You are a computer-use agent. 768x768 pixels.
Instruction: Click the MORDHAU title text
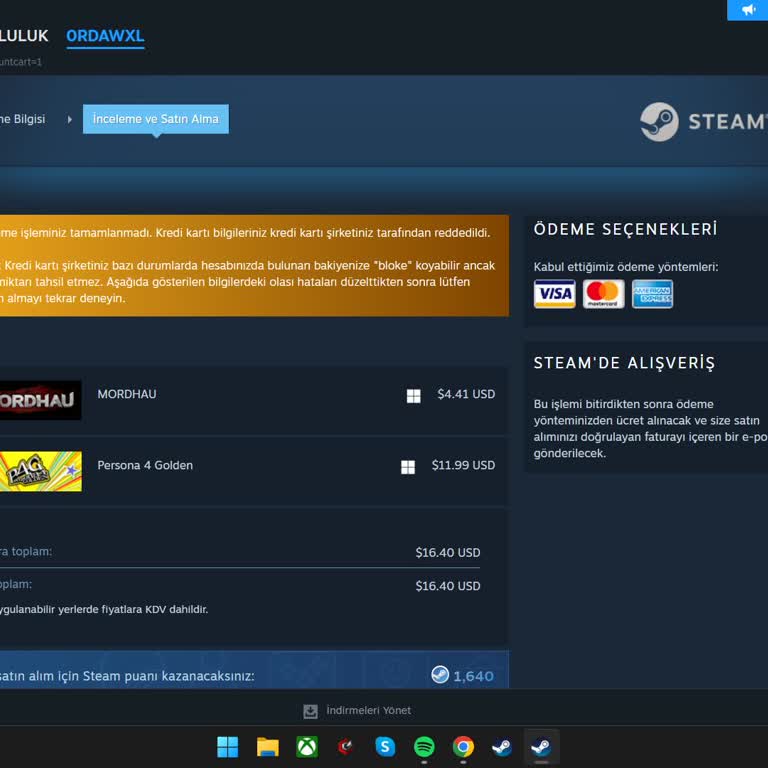click(127, 394)
